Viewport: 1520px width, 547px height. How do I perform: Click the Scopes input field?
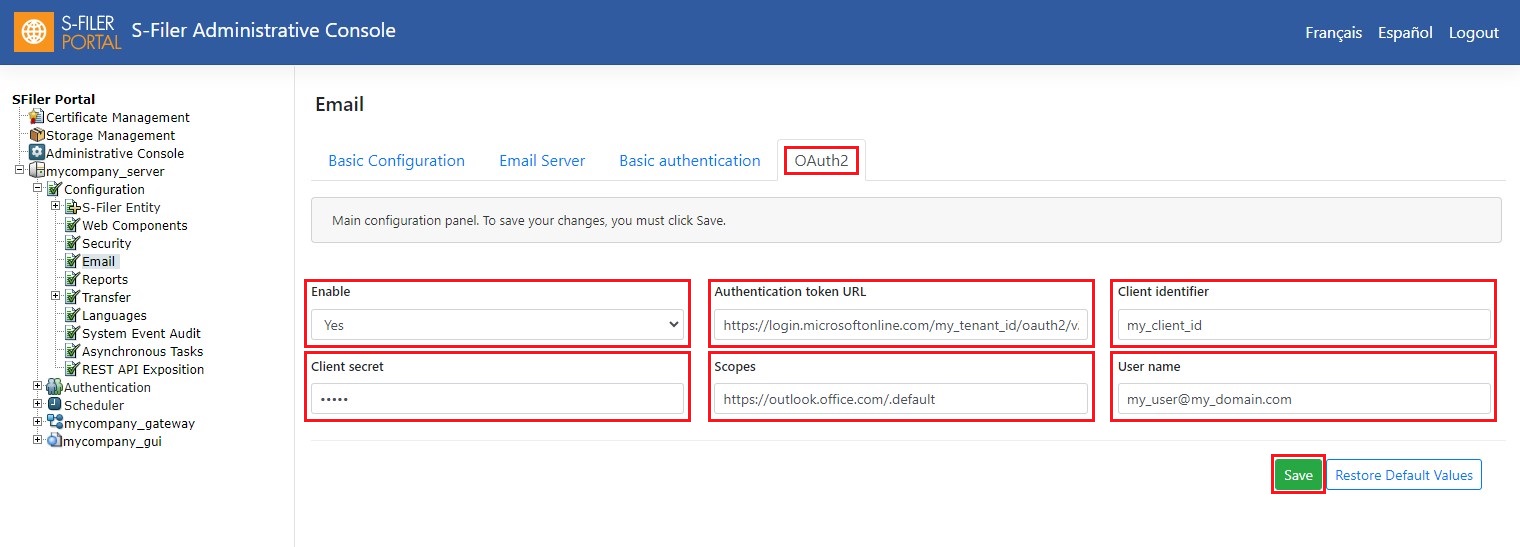(x=900, y=399)
